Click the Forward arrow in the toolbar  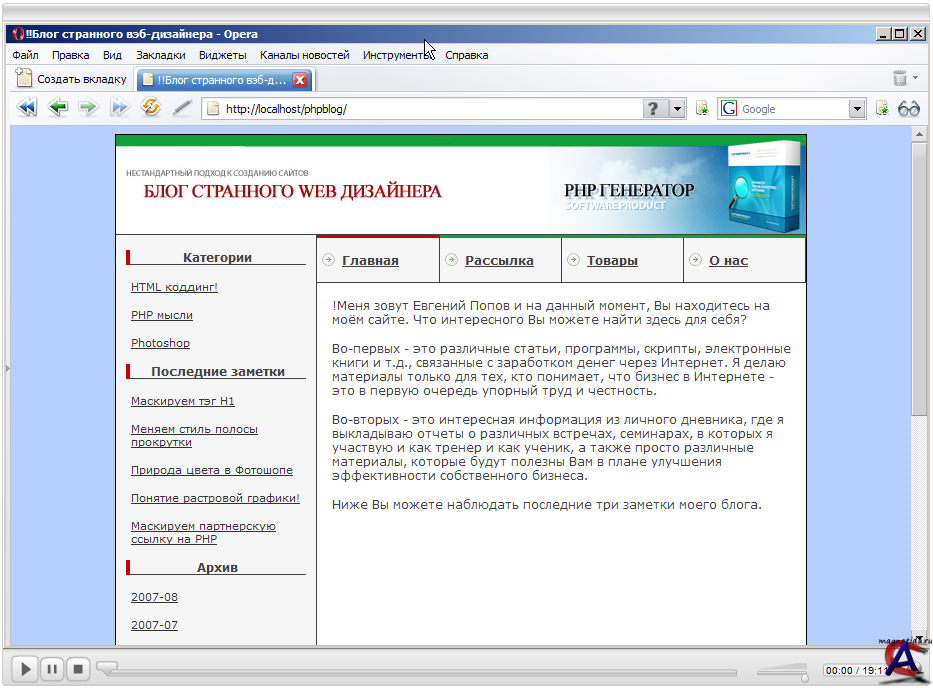[89, 108]
